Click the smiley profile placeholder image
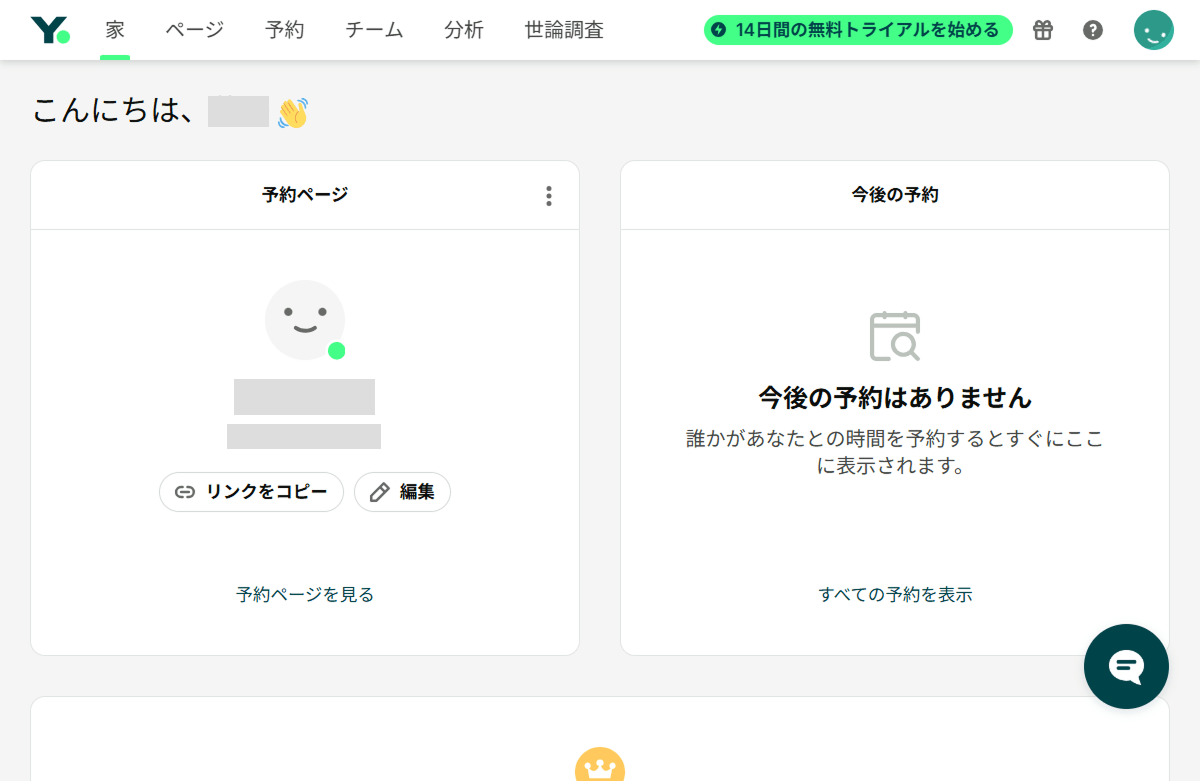Image resolution: width=1200 pixels, height=781 pixels. pos(305,319)
